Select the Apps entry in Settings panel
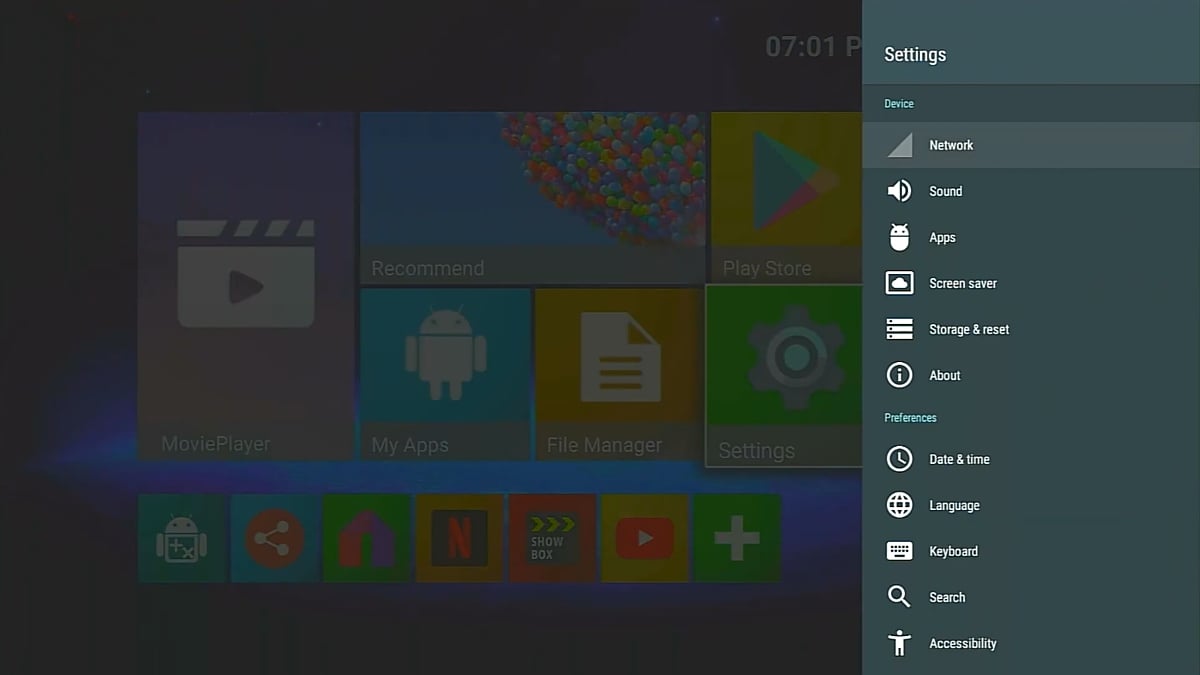The image size is (1200, 675). 1031,237
